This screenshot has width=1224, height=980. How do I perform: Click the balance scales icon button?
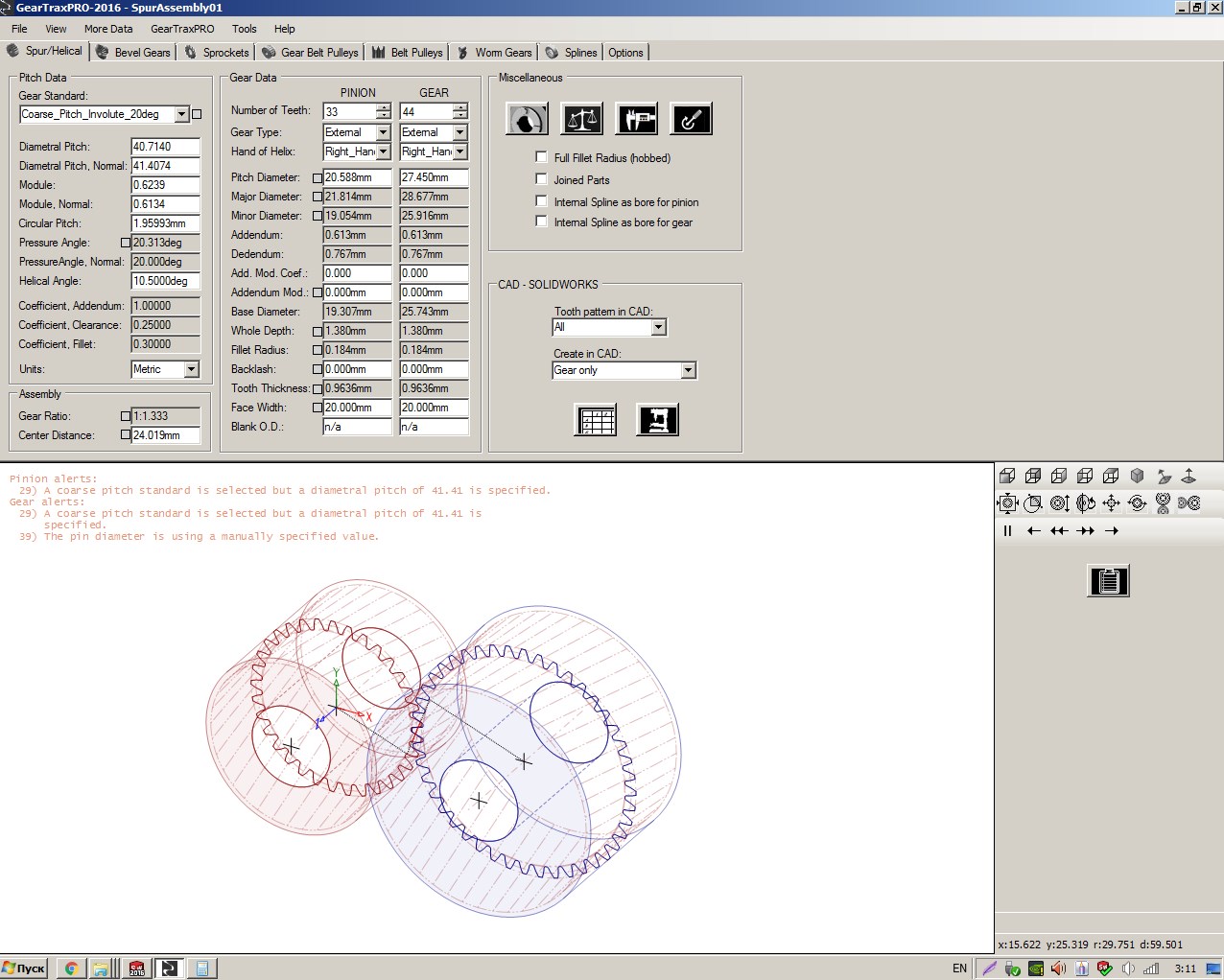(581, 119)
